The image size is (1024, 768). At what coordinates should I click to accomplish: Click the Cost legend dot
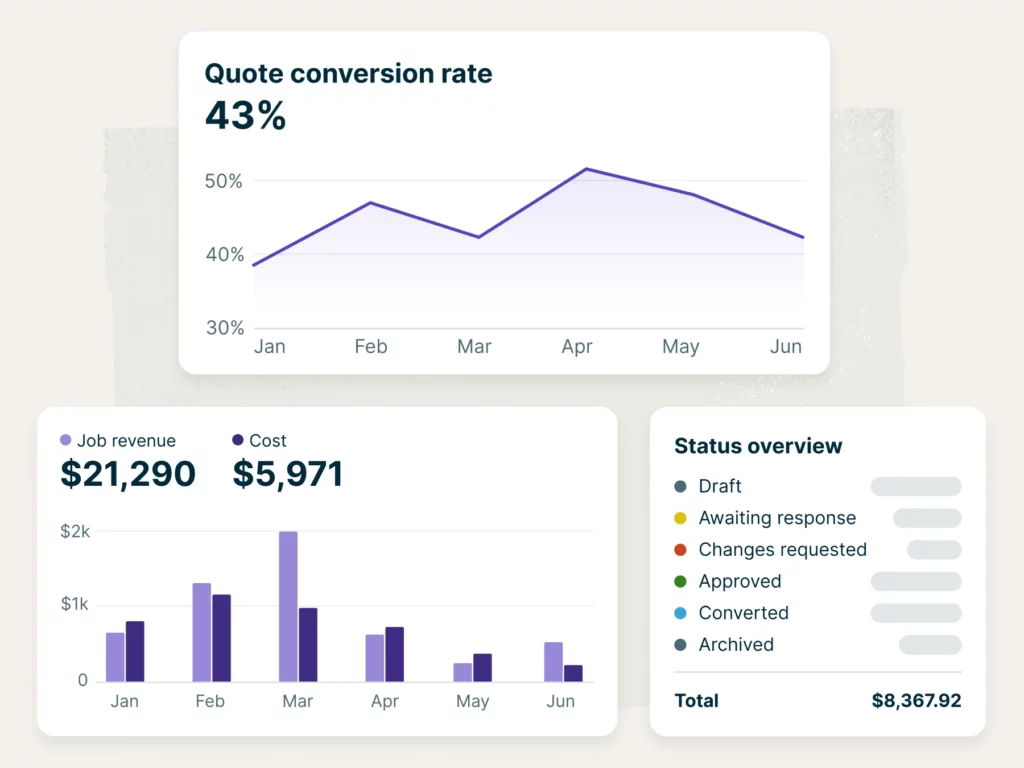point(238,440)
